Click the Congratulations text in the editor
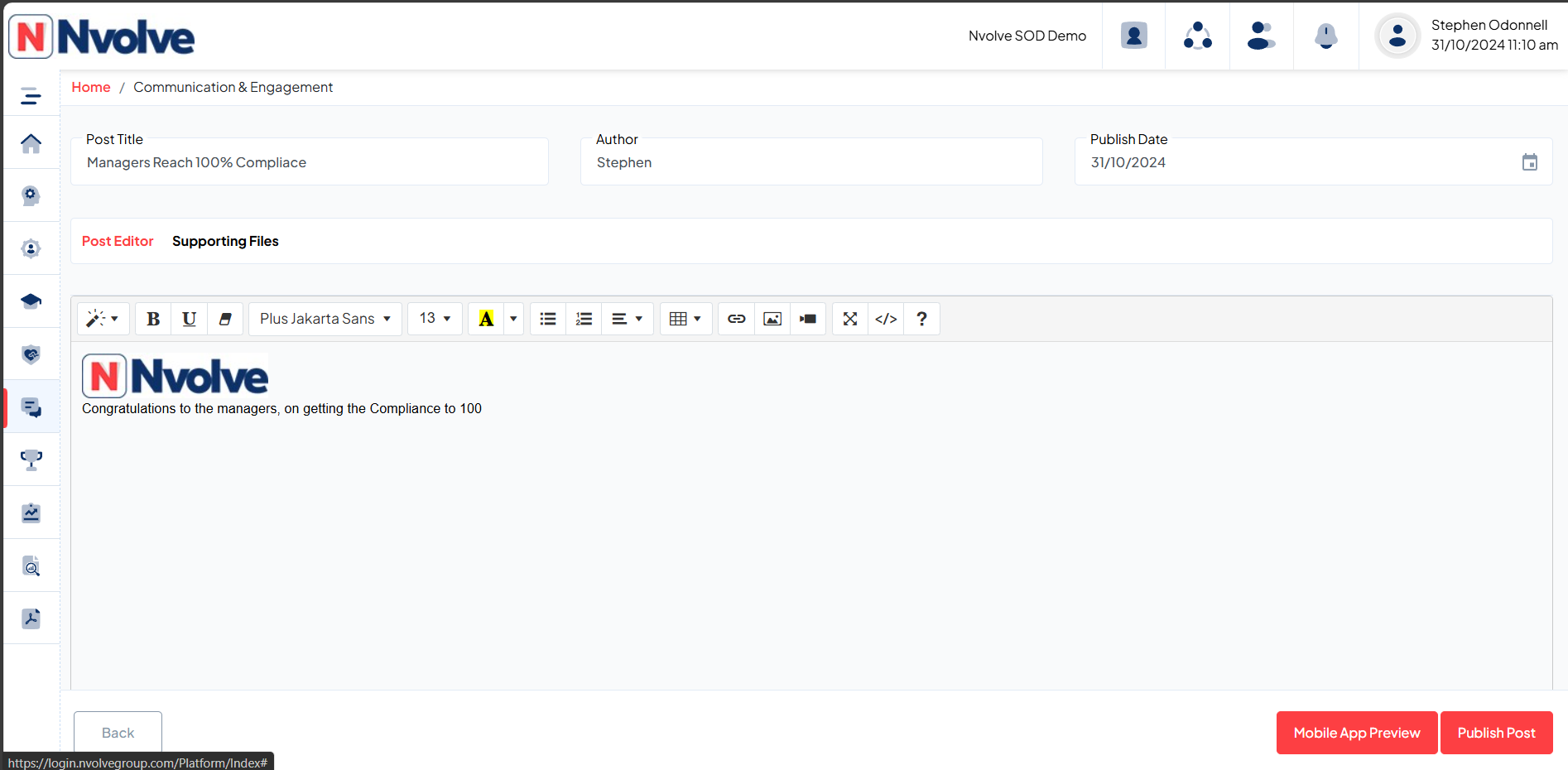 point(281,408)
